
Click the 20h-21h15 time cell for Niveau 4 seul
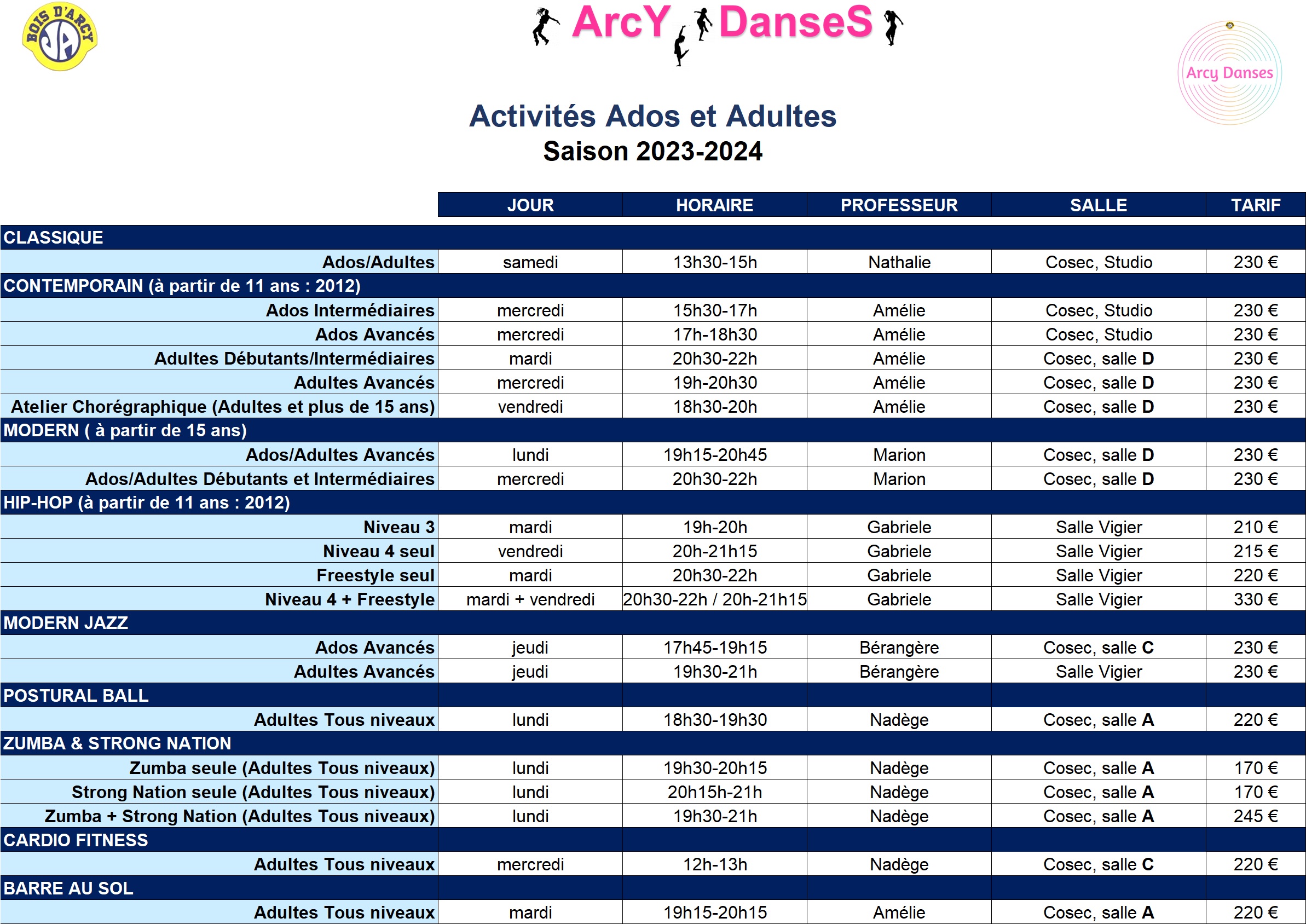[x=714, y=551]
